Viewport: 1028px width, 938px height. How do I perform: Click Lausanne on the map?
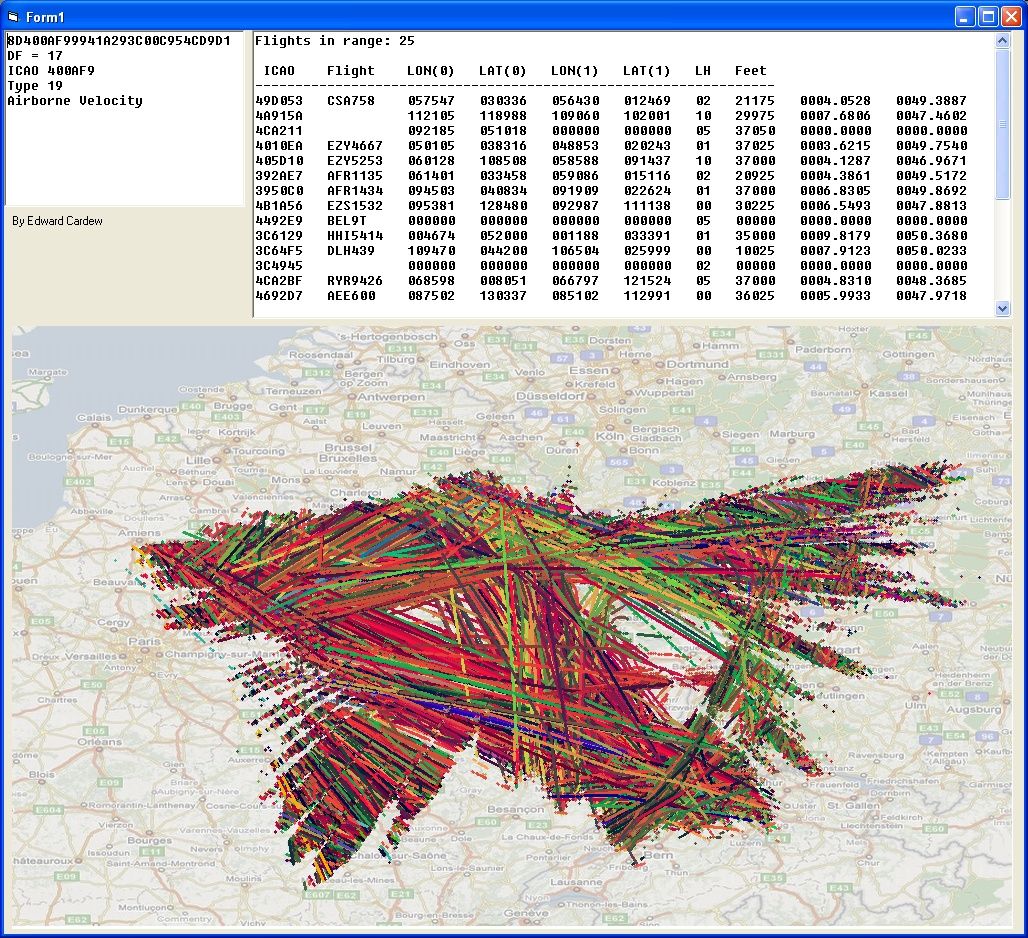pyautogui.click(x=576, y=882)
